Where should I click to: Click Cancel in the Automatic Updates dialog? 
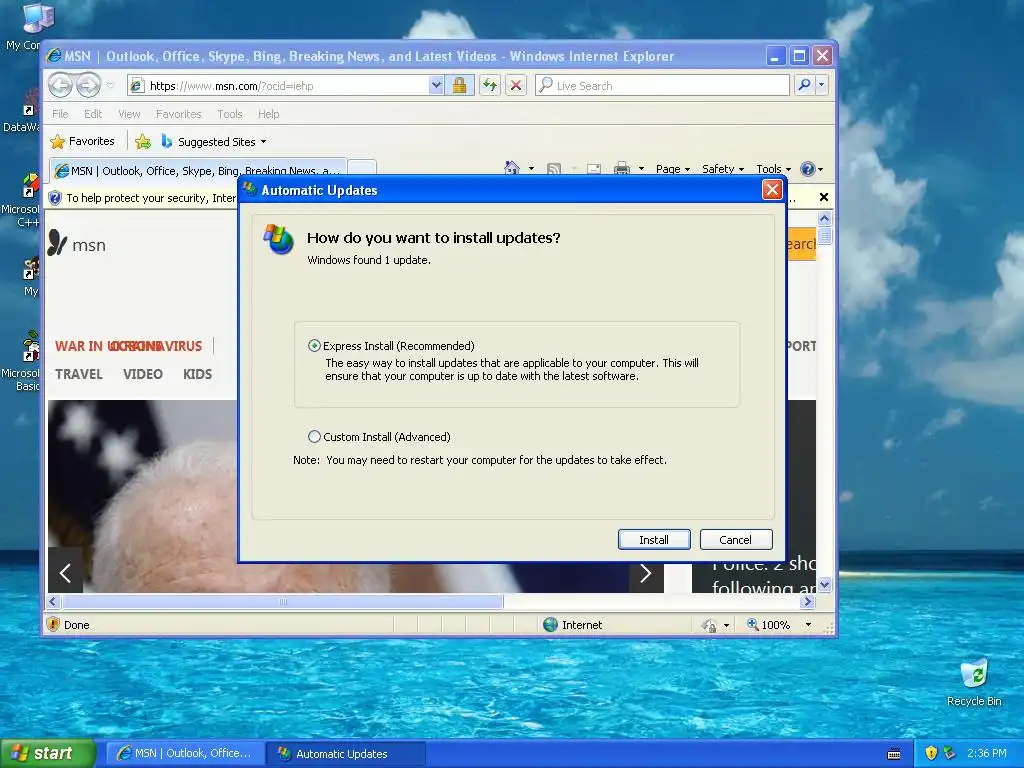pyautogui.click(x=735, y=539)
